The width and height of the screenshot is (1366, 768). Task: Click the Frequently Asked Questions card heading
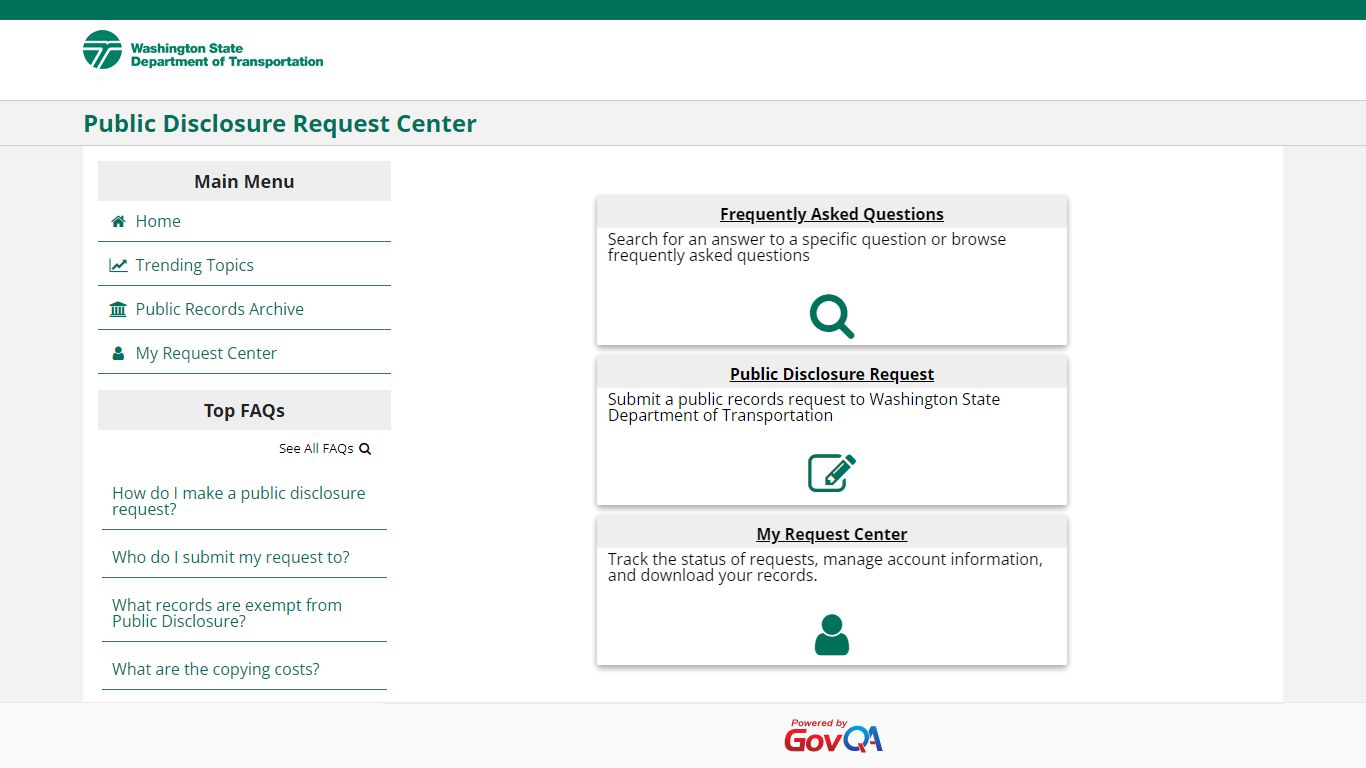(832, 214)
